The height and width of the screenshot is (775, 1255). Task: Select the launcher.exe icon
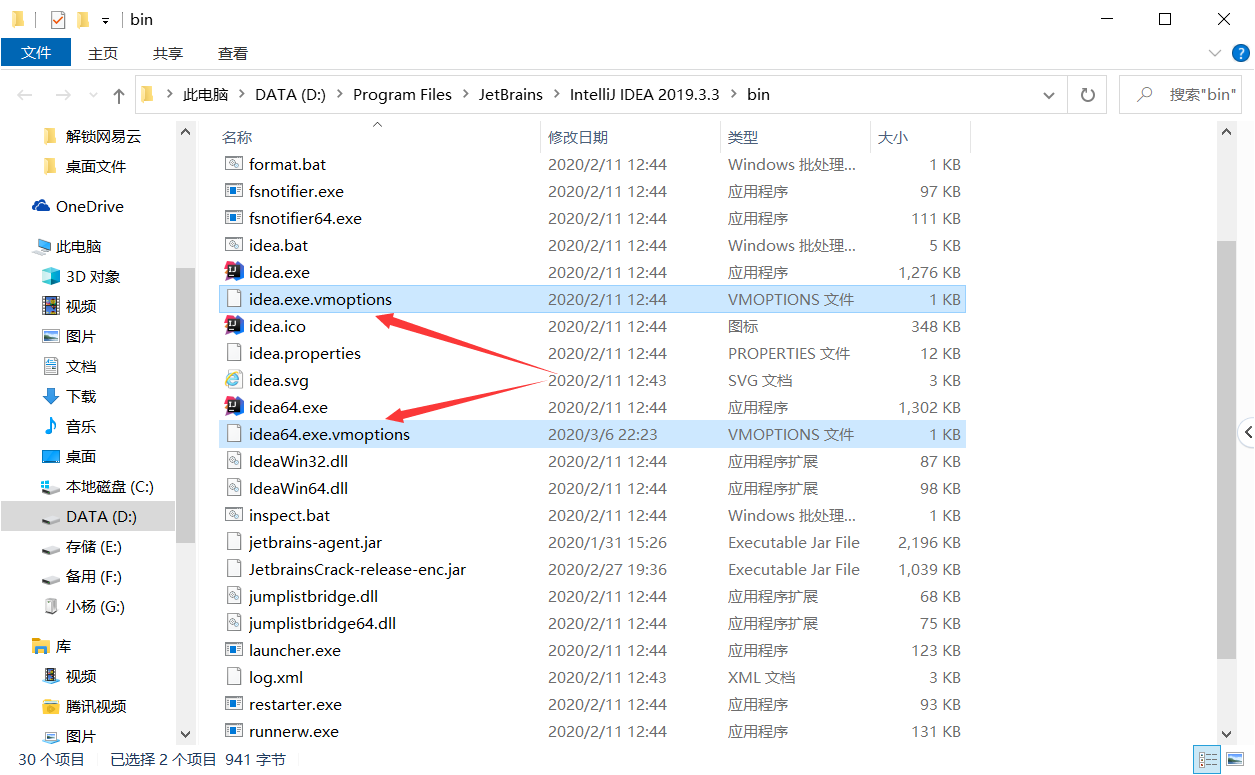point(234,650)
